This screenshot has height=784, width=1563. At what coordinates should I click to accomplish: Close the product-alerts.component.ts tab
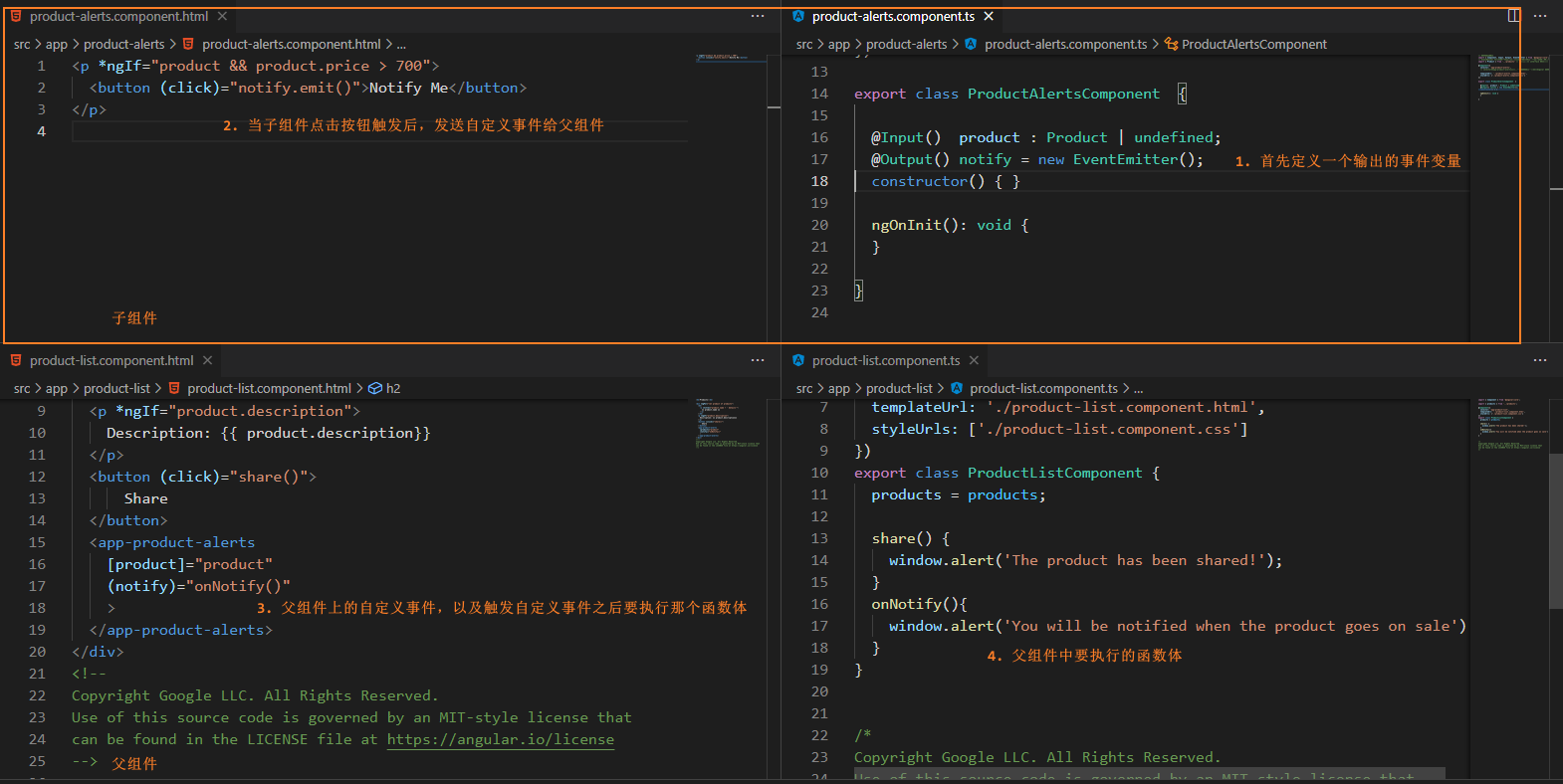tap(989, 17)
